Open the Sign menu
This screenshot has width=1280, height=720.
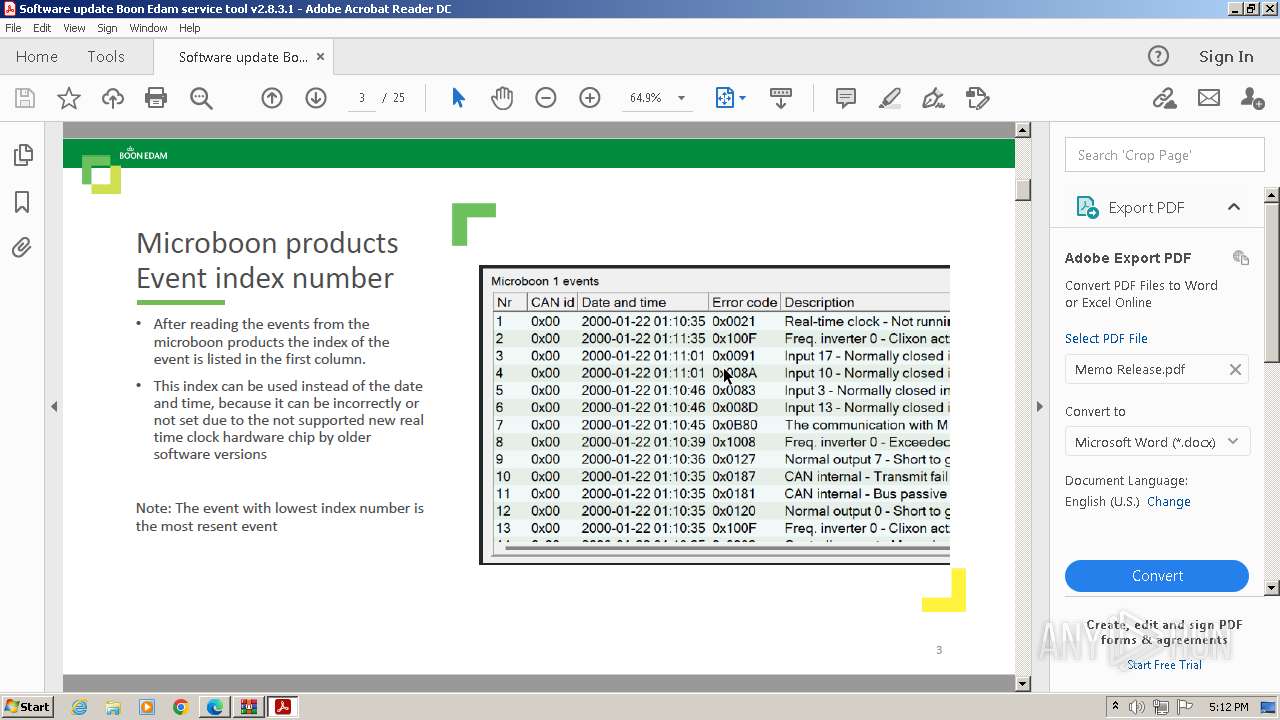coord(107,28)
